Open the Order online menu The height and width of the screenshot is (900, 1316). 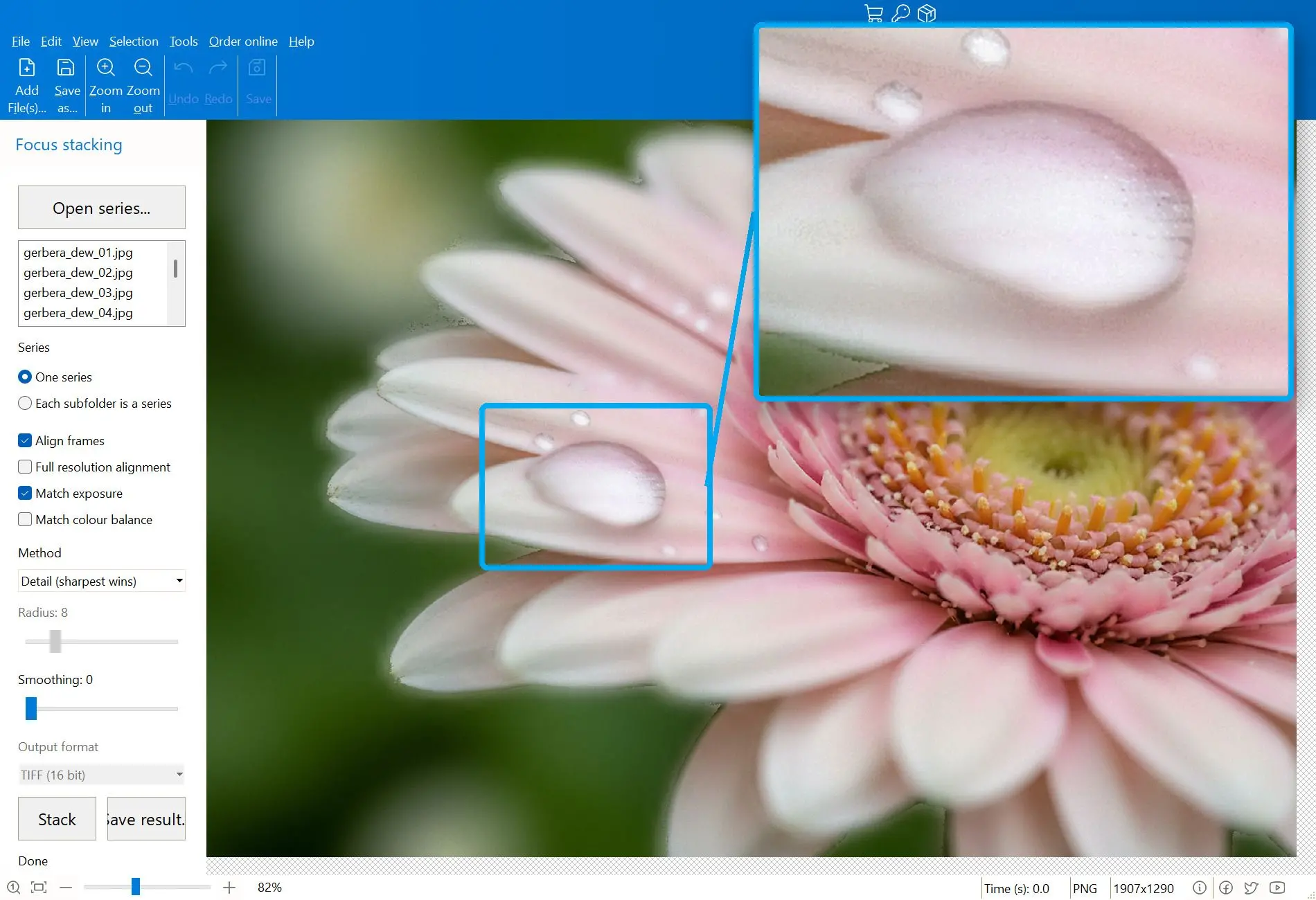coord(243,41)
